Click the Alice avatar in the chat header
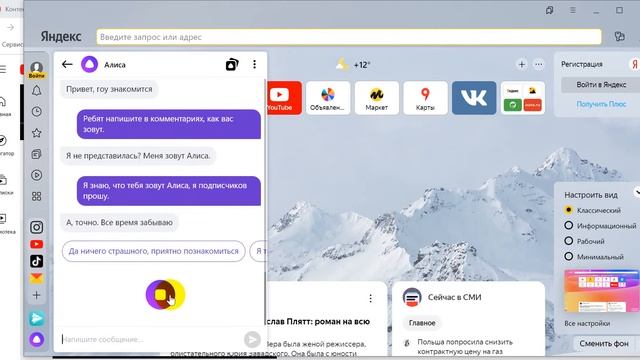The width and height of the screenshot is (640, 360). (x=89, y=64)
